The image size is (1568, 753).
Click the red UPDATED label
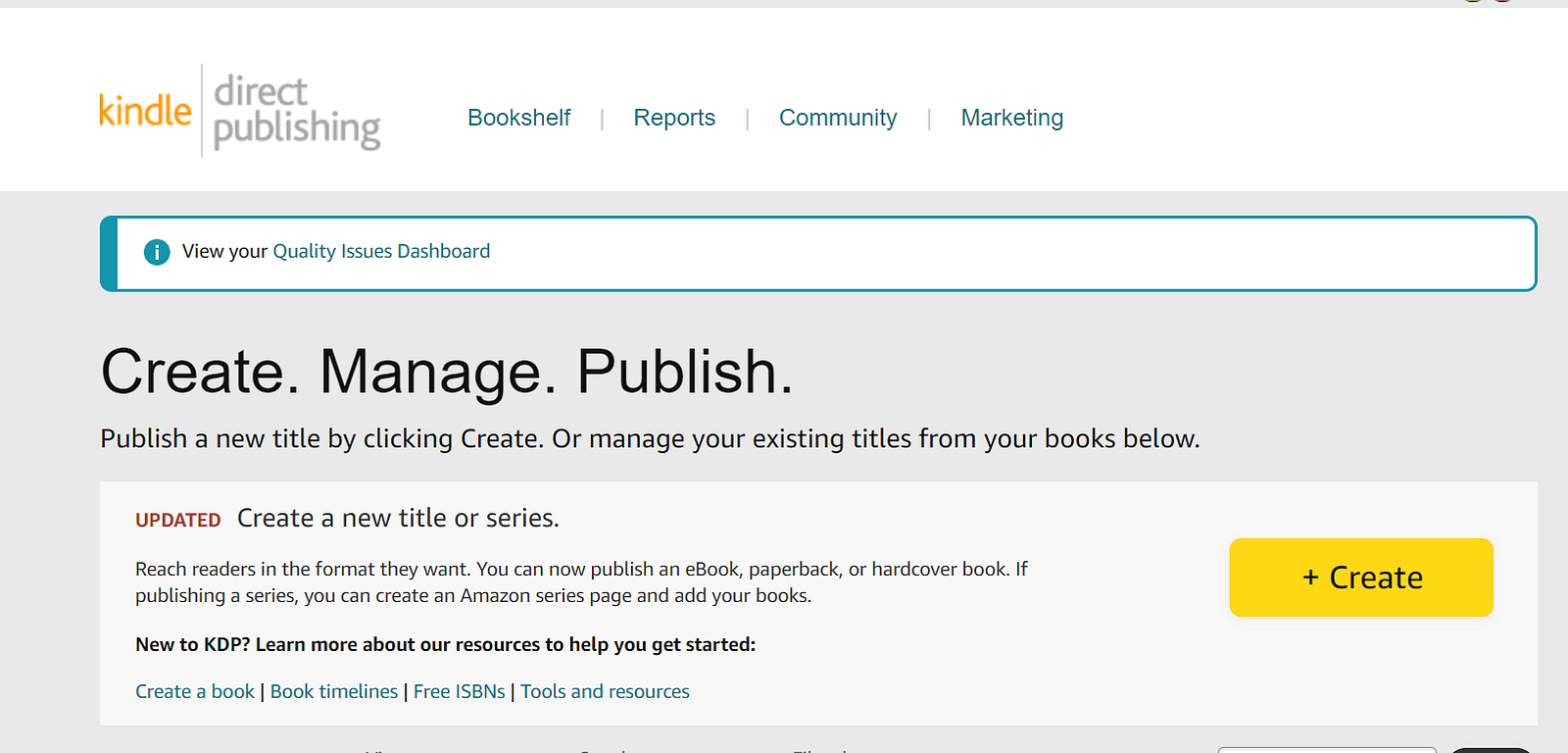pos(178,520)
